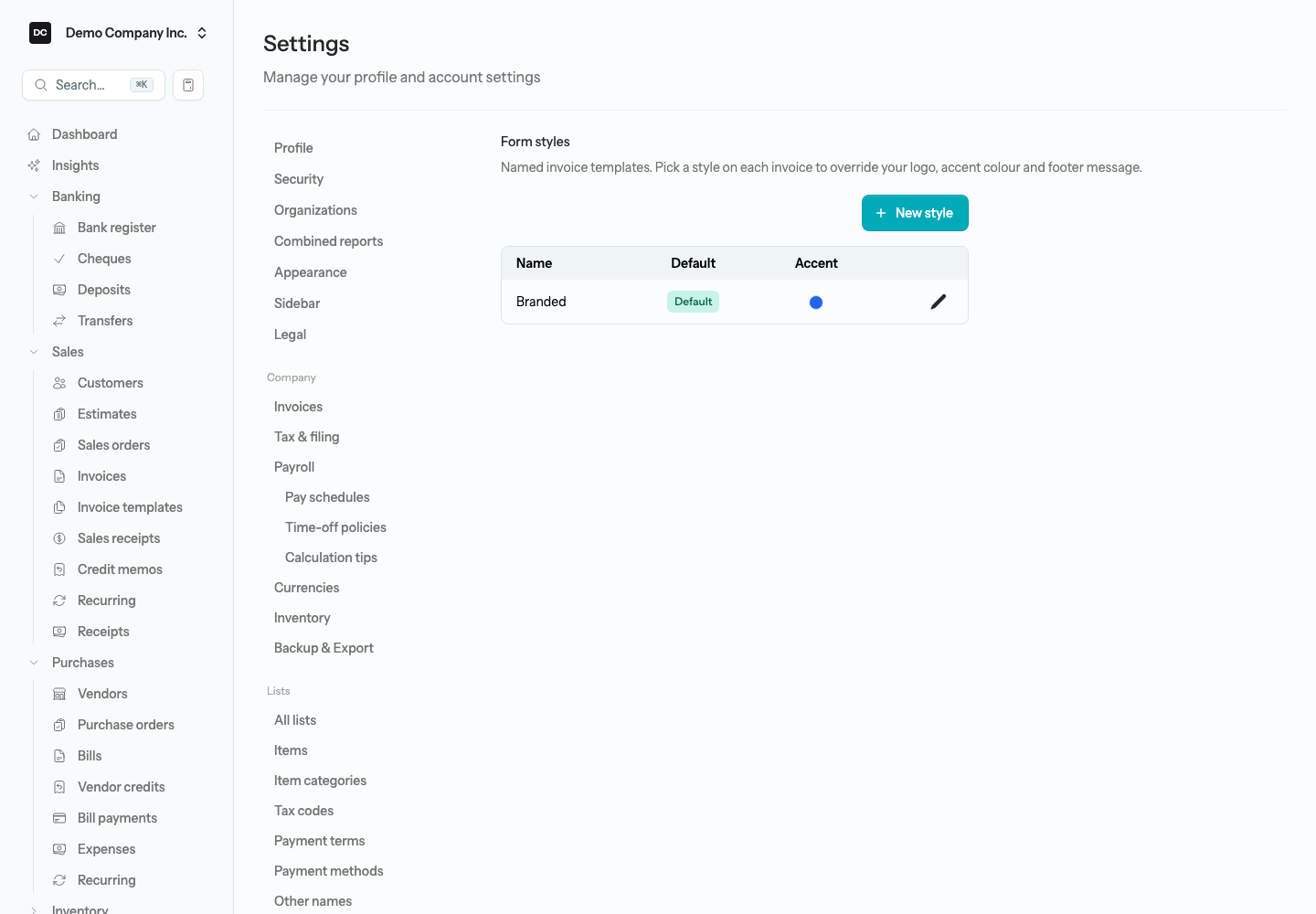Collapse the Banking section chevron
Screen dimensions: 1316x914
[x=34, y=197]
